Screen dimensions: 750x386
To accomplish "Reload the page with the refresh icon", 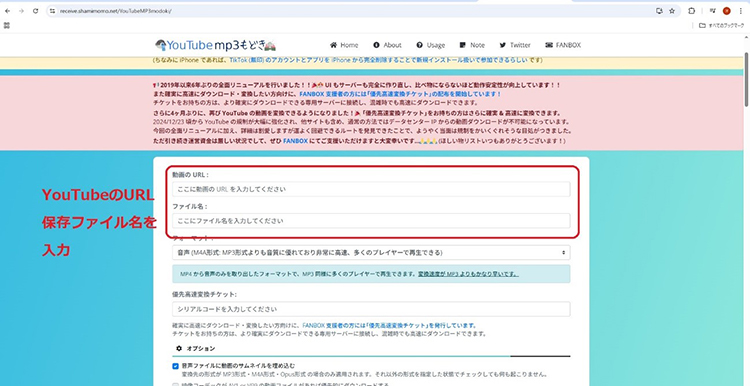I will (35, 11).
